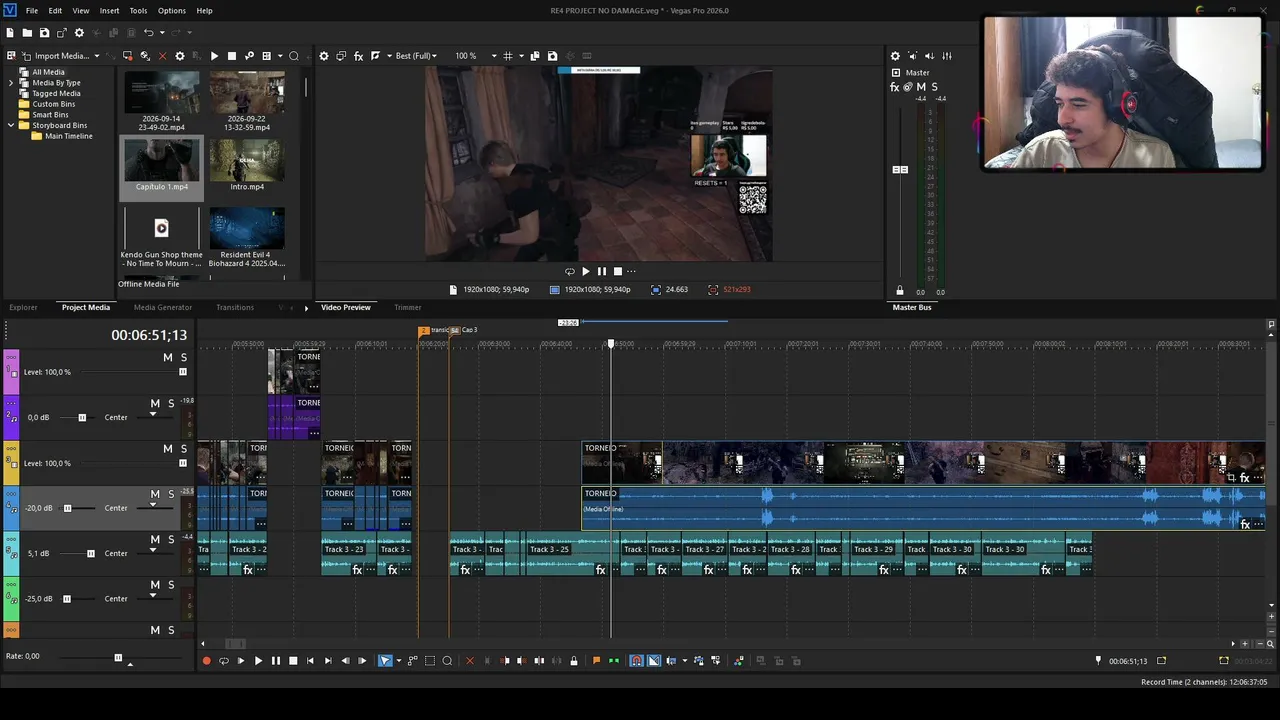Open the Import Media dropdown arrow
The height and width of the screenshot is (720, 1280).
click(x=97, y=56)
